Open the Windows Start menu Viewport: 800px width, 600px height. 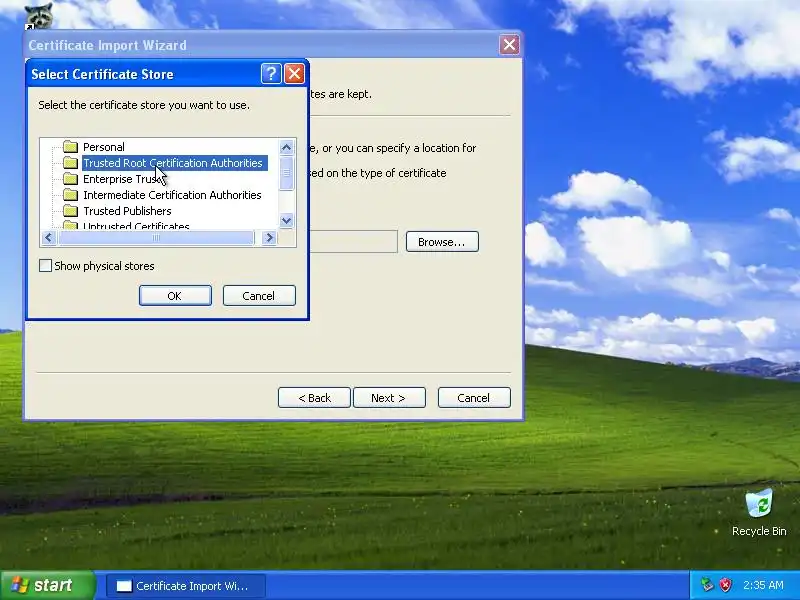click(x=47, y=585)
